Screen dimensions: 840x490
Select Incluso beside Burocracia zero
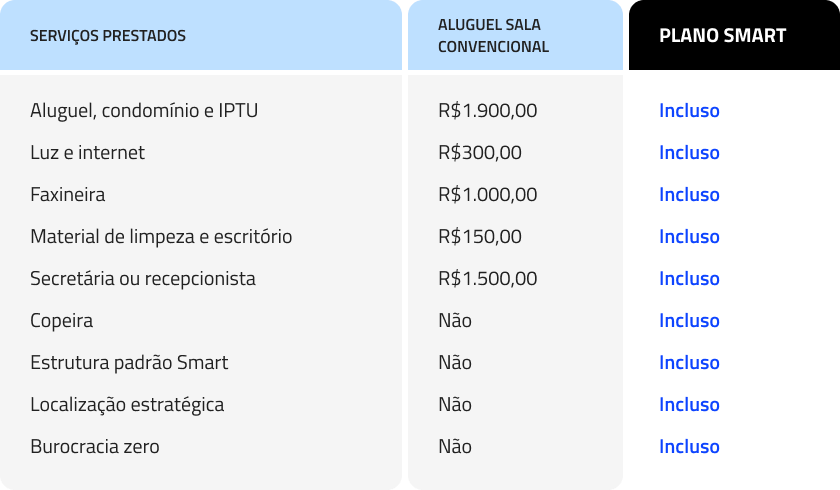[689, 447]
